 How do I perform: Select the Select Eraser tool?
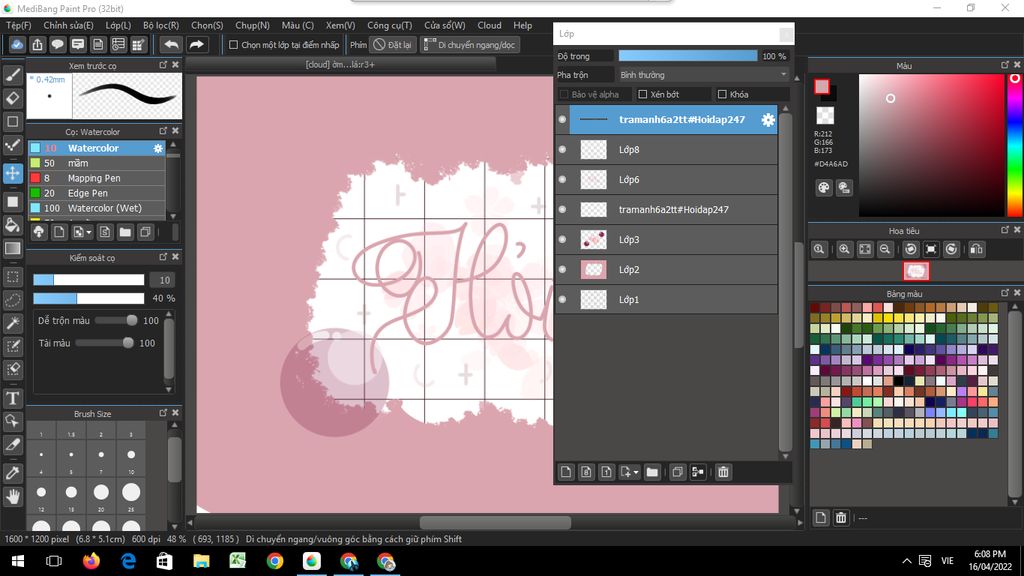(x=12, y=370)
